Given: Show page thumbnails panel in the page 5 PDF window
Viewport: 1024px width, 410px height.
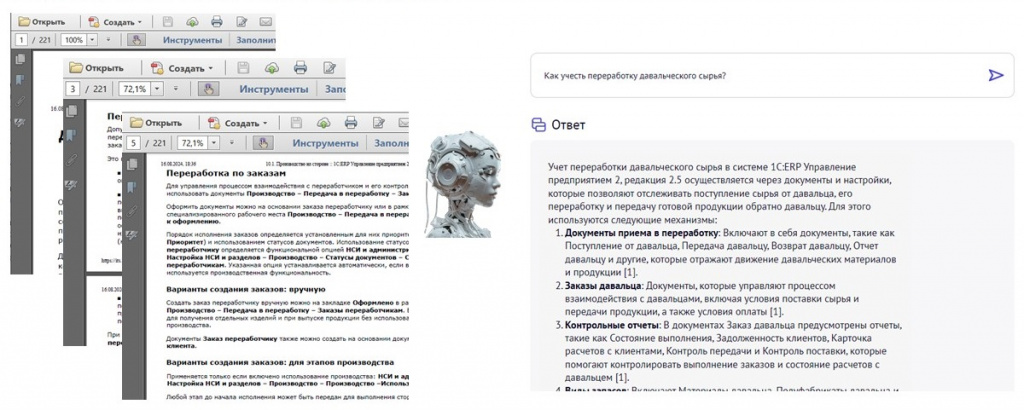Looking at the screenshot, I should coord(132,164).
